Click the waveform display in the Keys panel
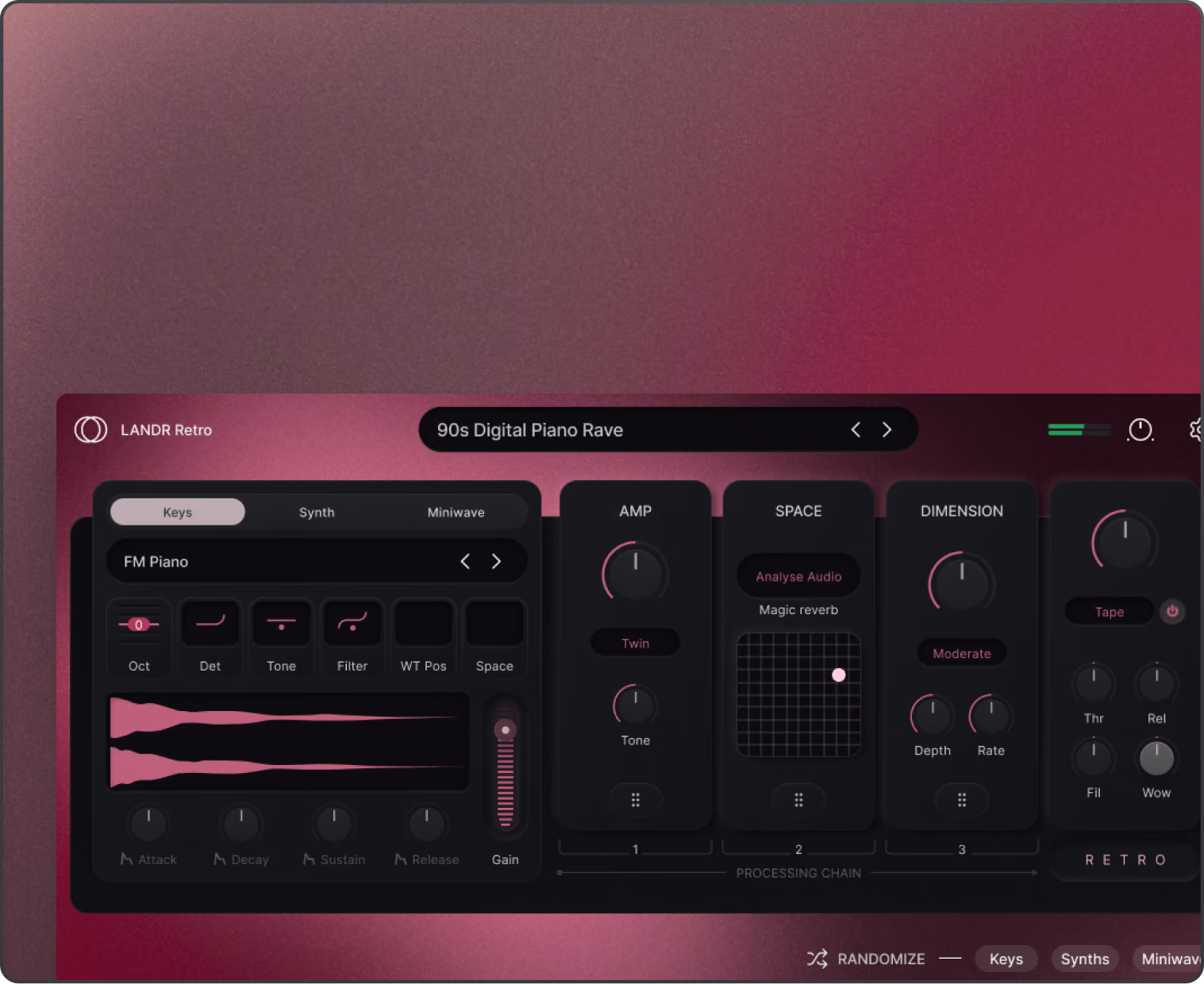Viewport: 1204px width, 984px height. tap(287, 742)
